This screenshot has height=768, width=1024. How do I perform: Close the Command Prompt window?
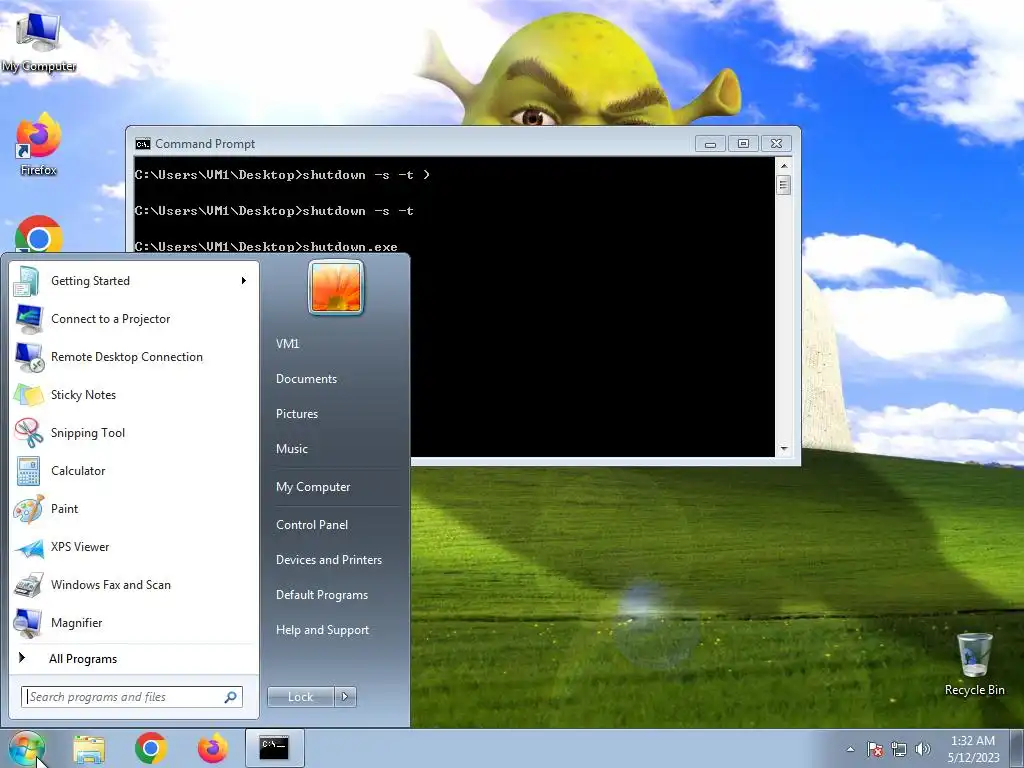776,144
